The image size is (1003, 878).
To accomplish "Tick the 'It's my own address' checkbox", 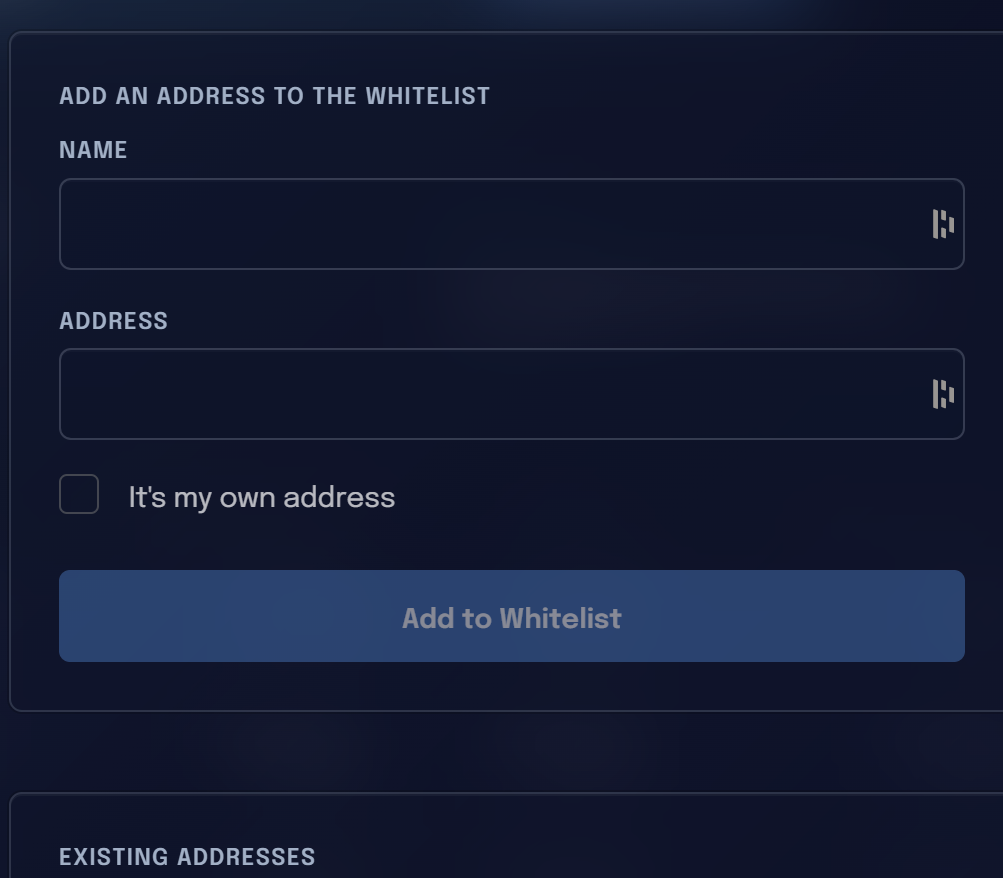I will click(x=79, y=494).
